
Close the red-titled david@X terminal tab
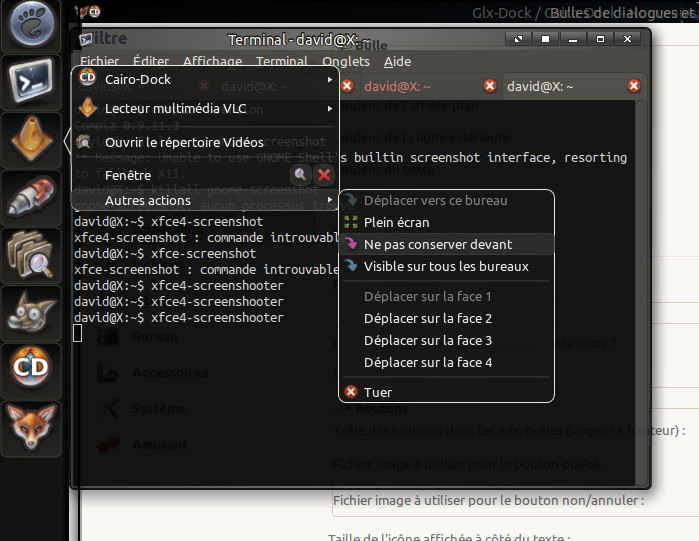point(490,86)
